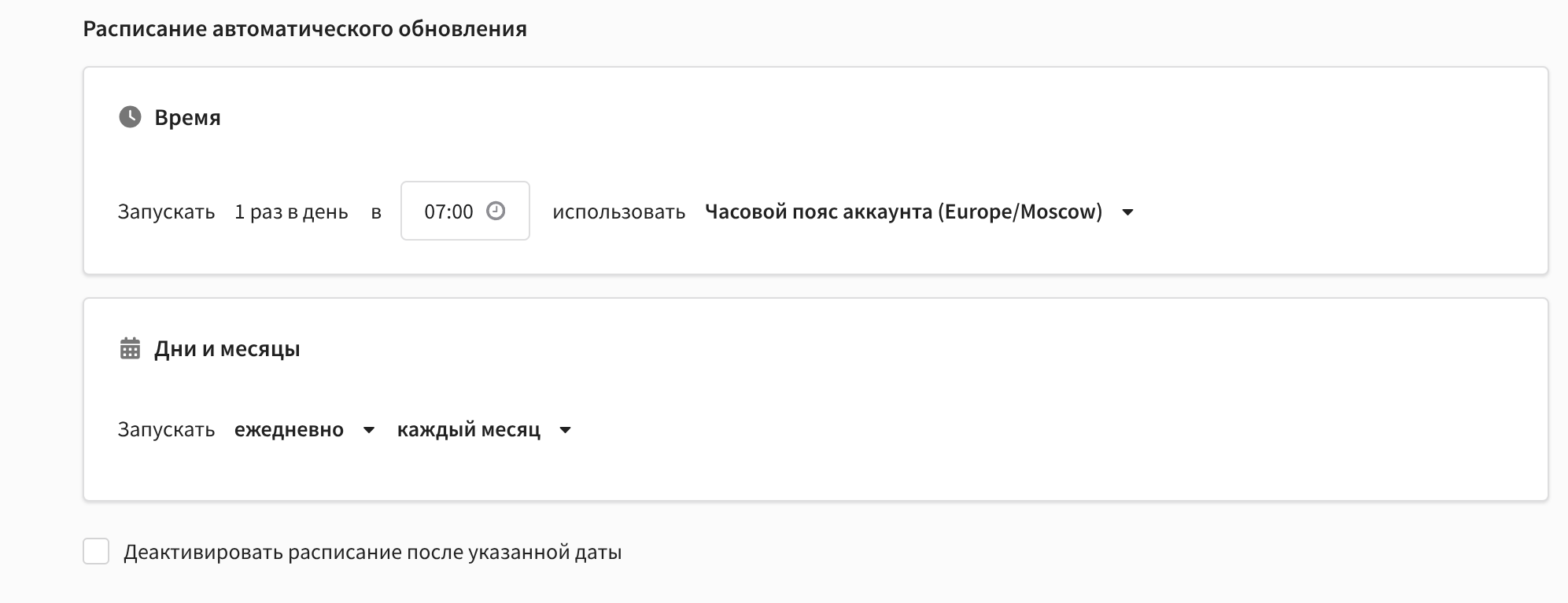The width and height of the screenshot is (1568, 603).
Task: Click the Расписание автоматического обновления title
Action: click(x=304, y=29)
